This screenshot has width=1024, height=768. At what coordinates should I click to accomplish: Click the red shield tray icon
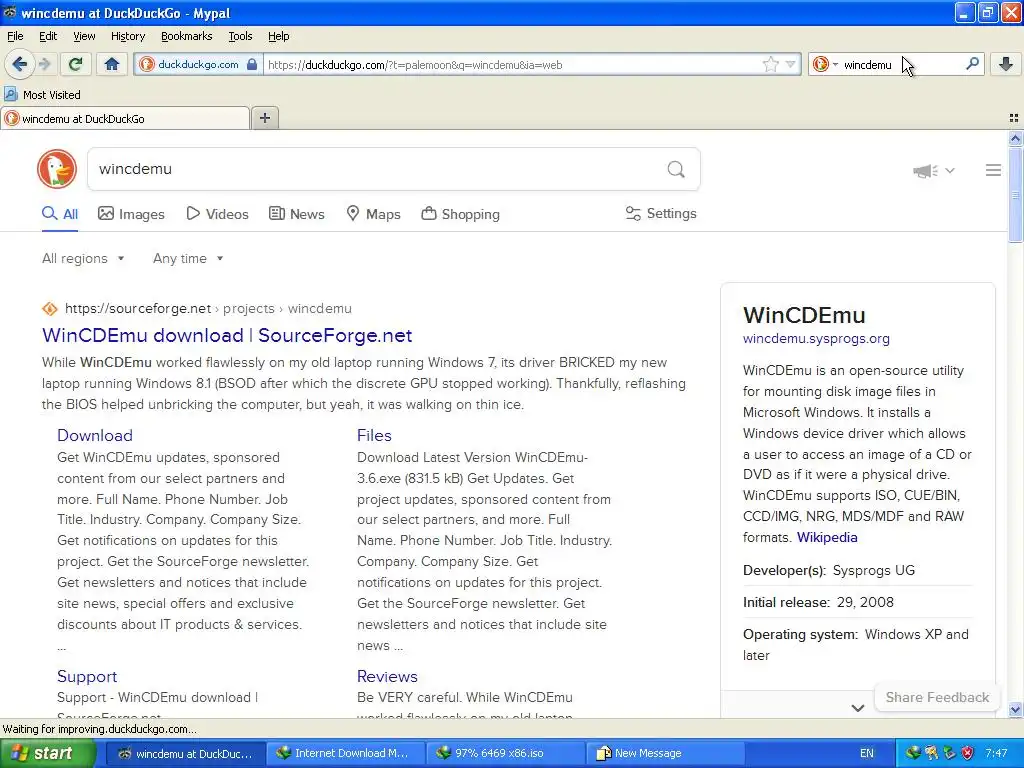tap(967, 753)
